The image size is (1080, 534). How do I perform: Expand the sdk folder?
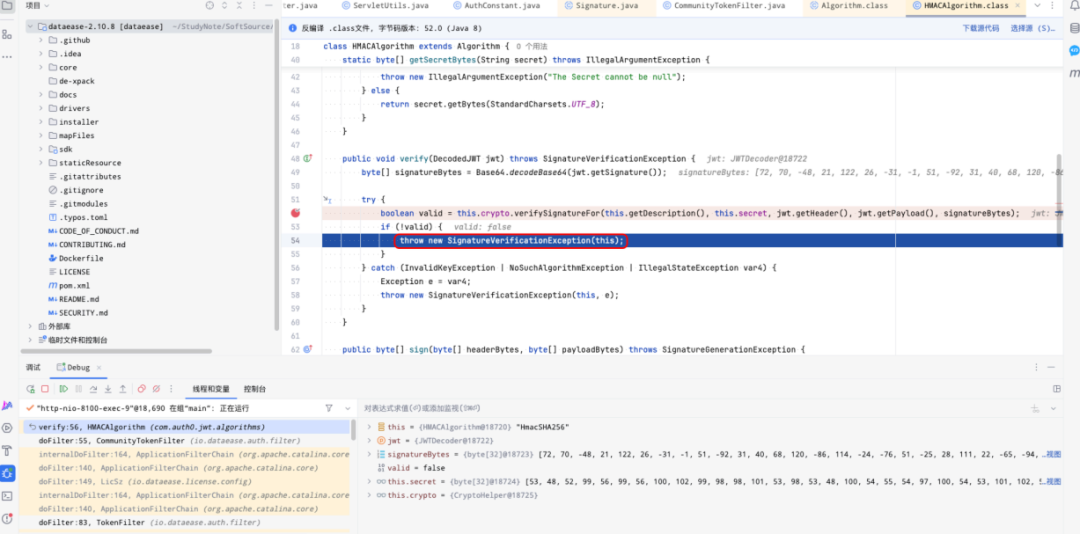(x=41, y=149)
